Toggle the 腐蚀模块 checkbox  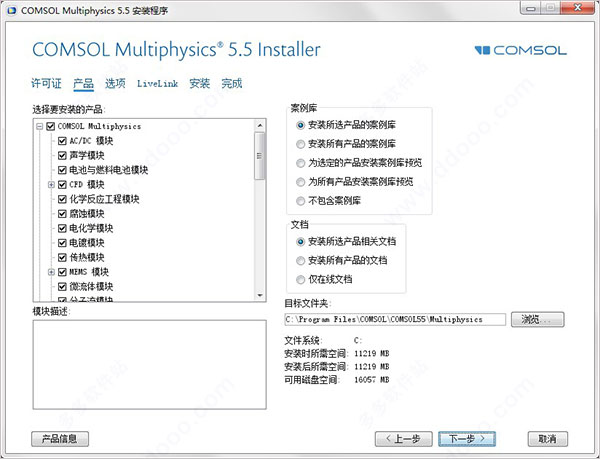[x=62, y=213]
